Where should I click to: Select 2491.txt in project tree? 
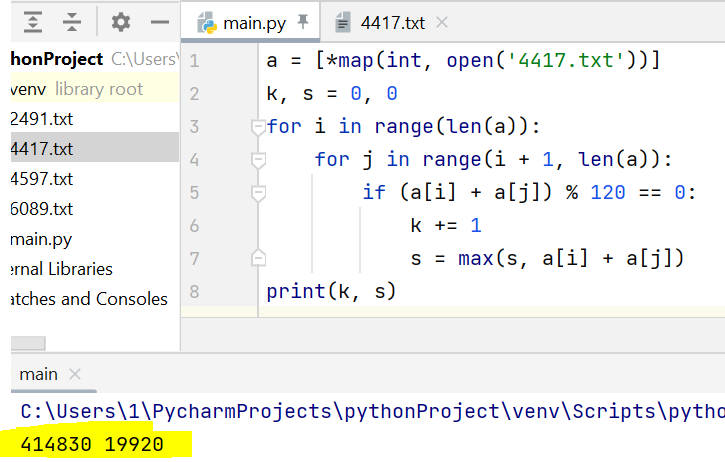(95, 119)
